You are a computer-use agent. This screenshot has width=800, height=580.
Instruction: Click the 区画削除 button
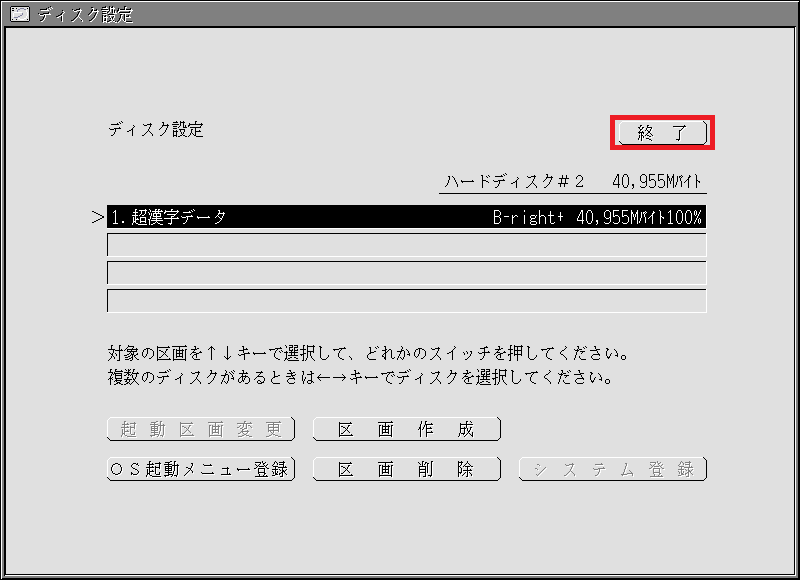pyautogui.click(x=406, y=469)
